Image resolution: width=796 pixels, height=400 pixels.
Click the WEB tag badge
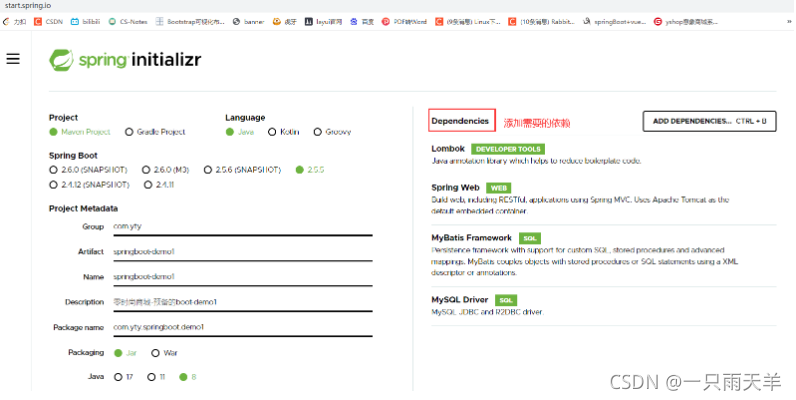pyautogui.click(x=499, y=188)
